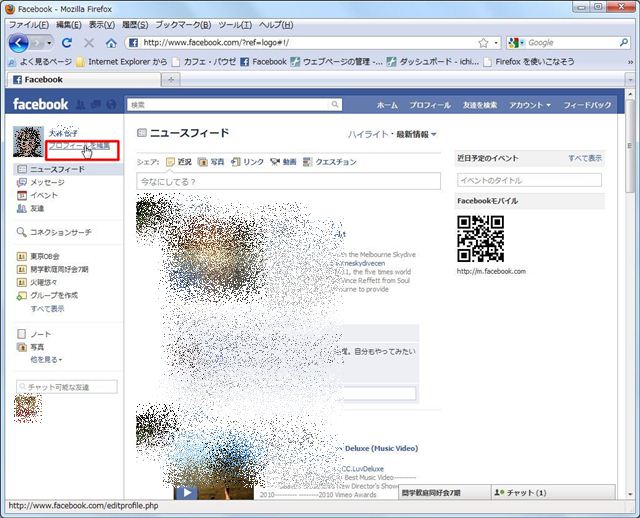
Task: Expand 他を見る in sidebar
Action: tap(46, 360)
